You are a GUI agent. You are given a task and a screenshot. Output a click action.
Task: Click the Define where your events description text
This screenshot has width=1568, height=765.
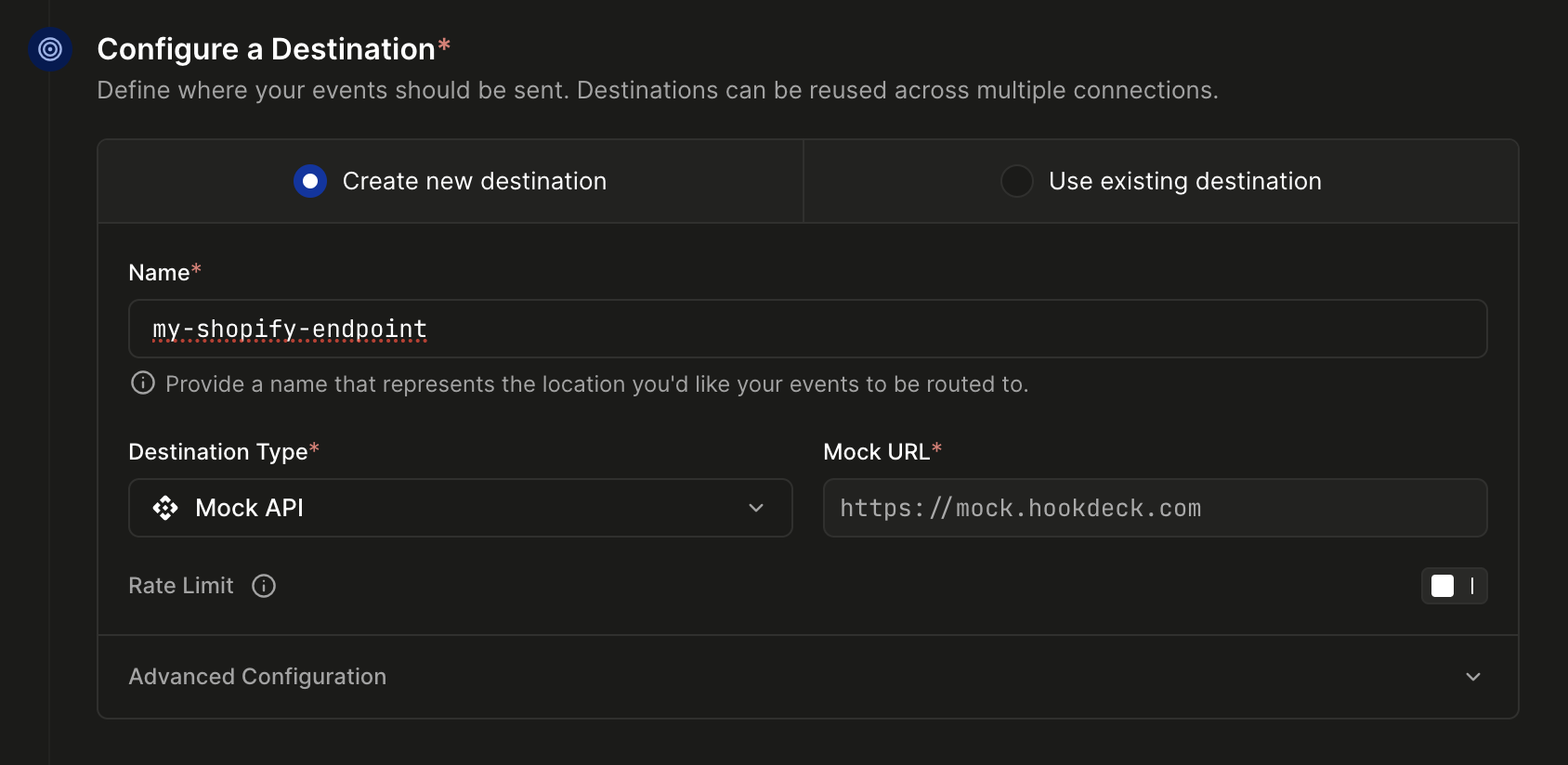[658, 90]
